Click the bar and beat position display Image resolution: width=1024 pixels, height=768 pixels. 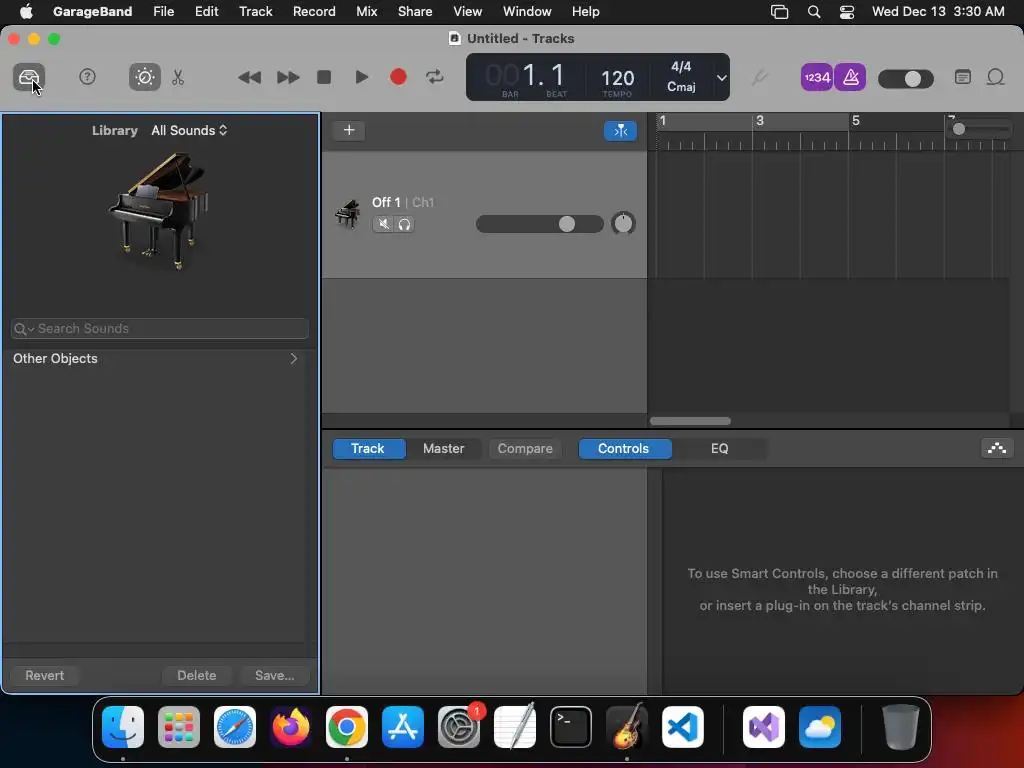point(526,77)
